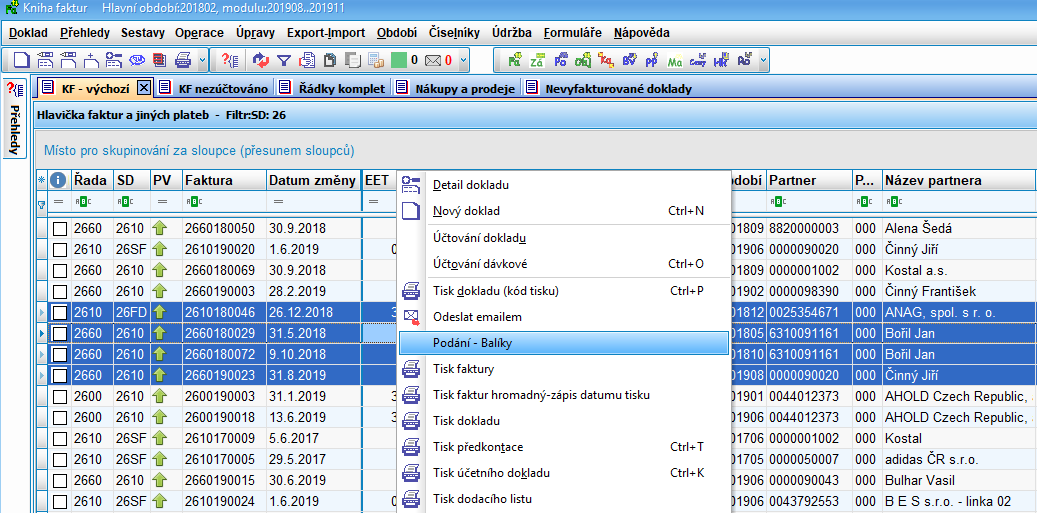
Task: Click the clipboard paste toolbar icon
Action: (330, 60)
